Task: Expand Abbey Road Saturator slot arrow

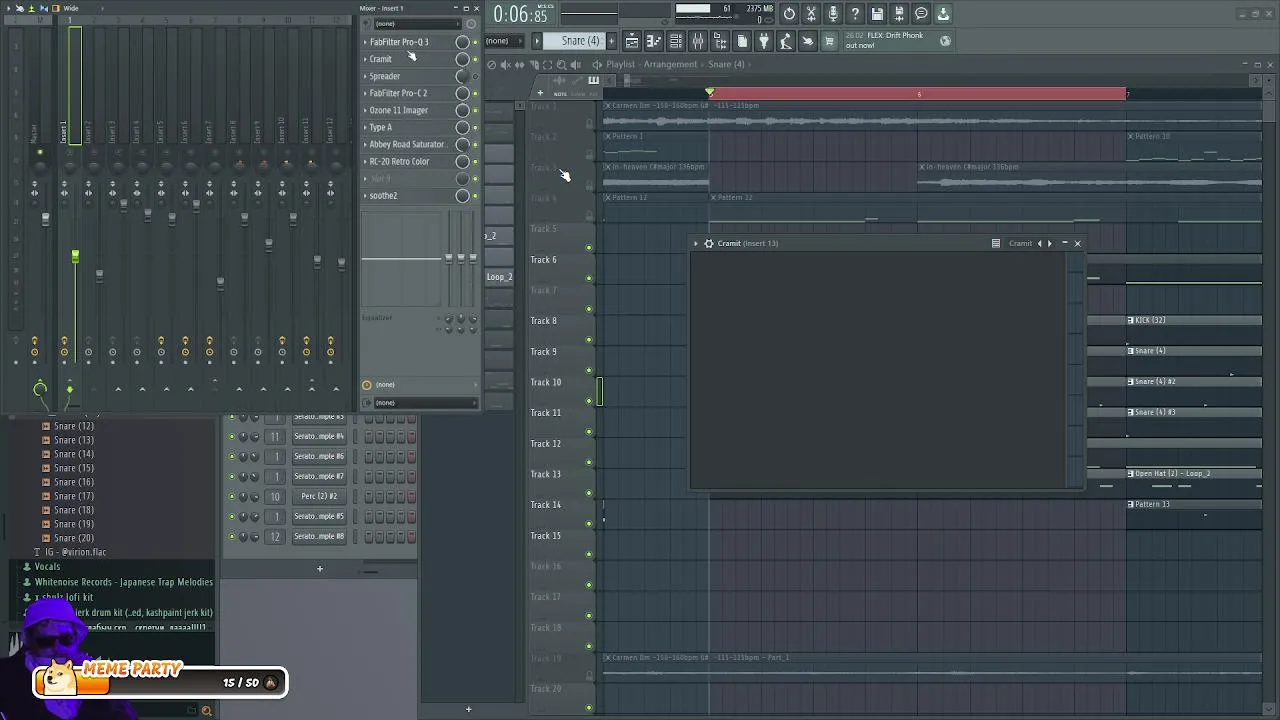Action: point(365,144)
